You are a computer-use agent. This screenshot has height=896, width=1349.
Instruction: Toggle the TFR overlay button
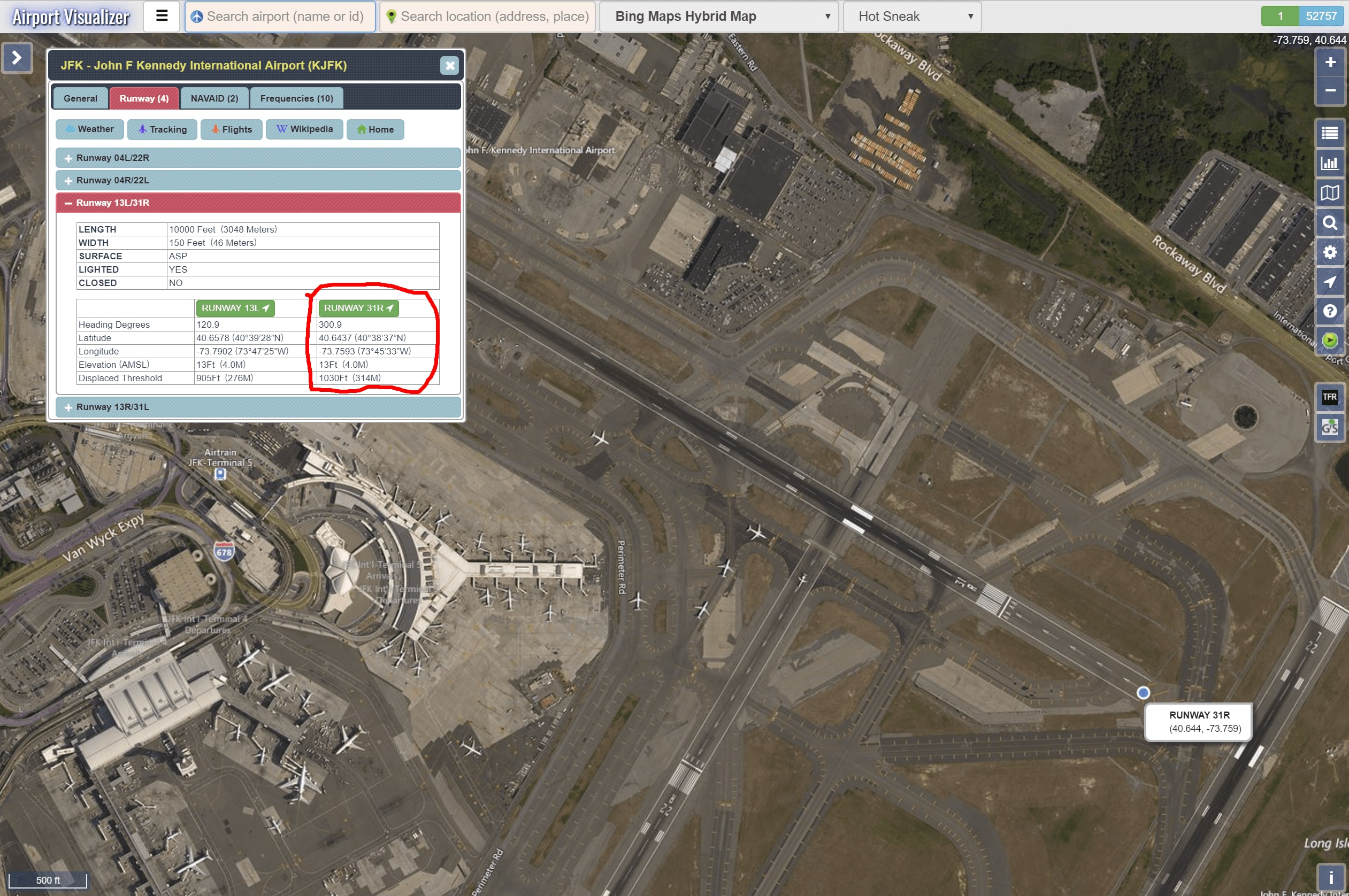(1330, 397)
